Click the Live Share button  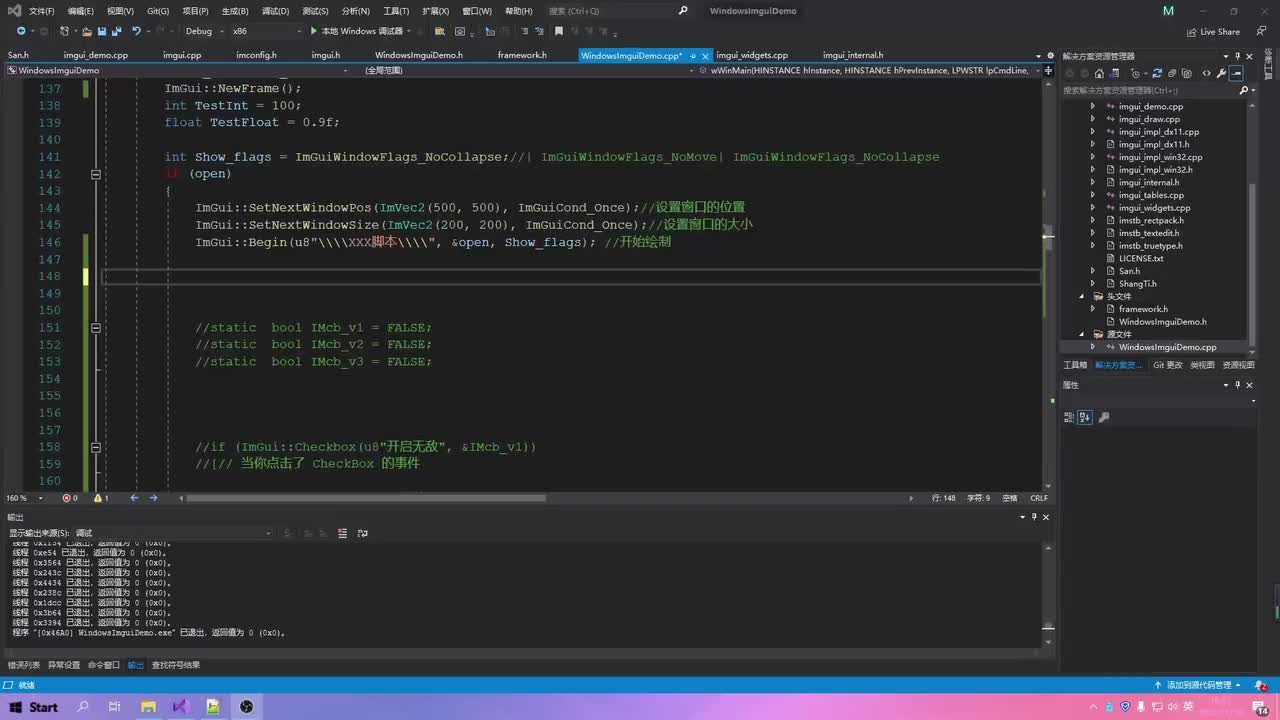[1213, 31]
